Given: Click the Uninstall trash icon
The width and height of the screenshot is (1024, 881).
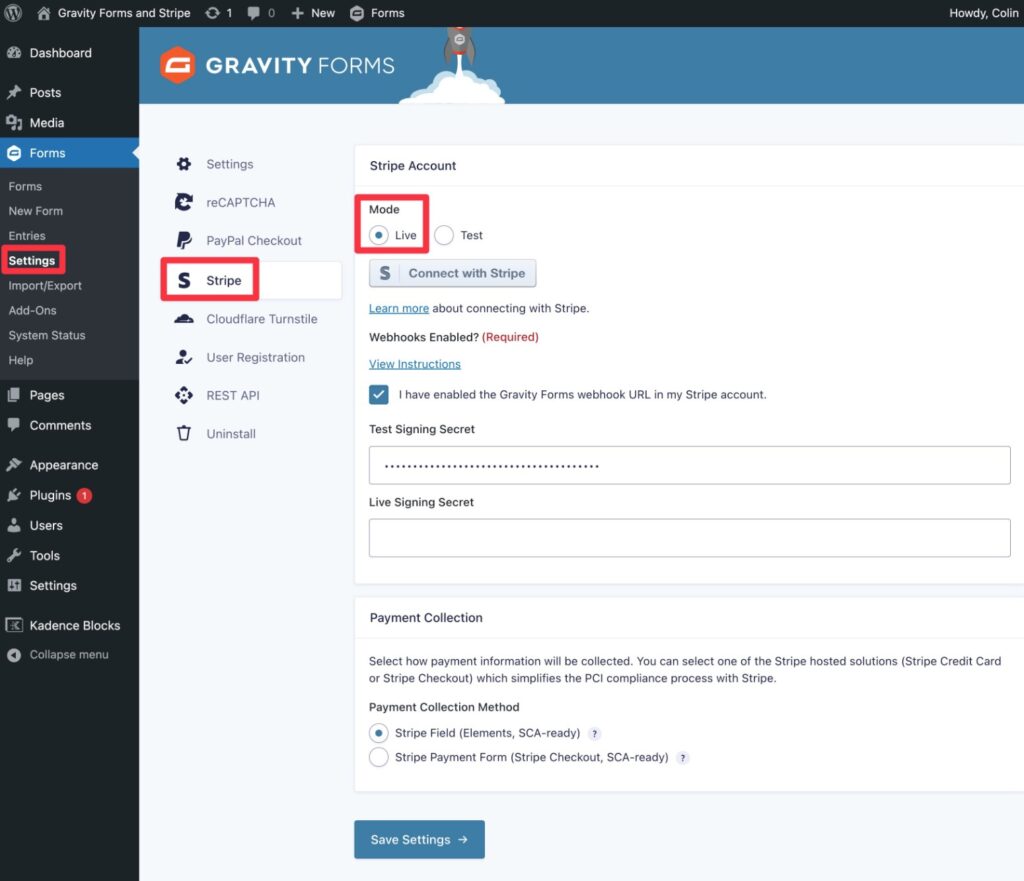Looking at the screenshot, I should (x=183, y=433).
